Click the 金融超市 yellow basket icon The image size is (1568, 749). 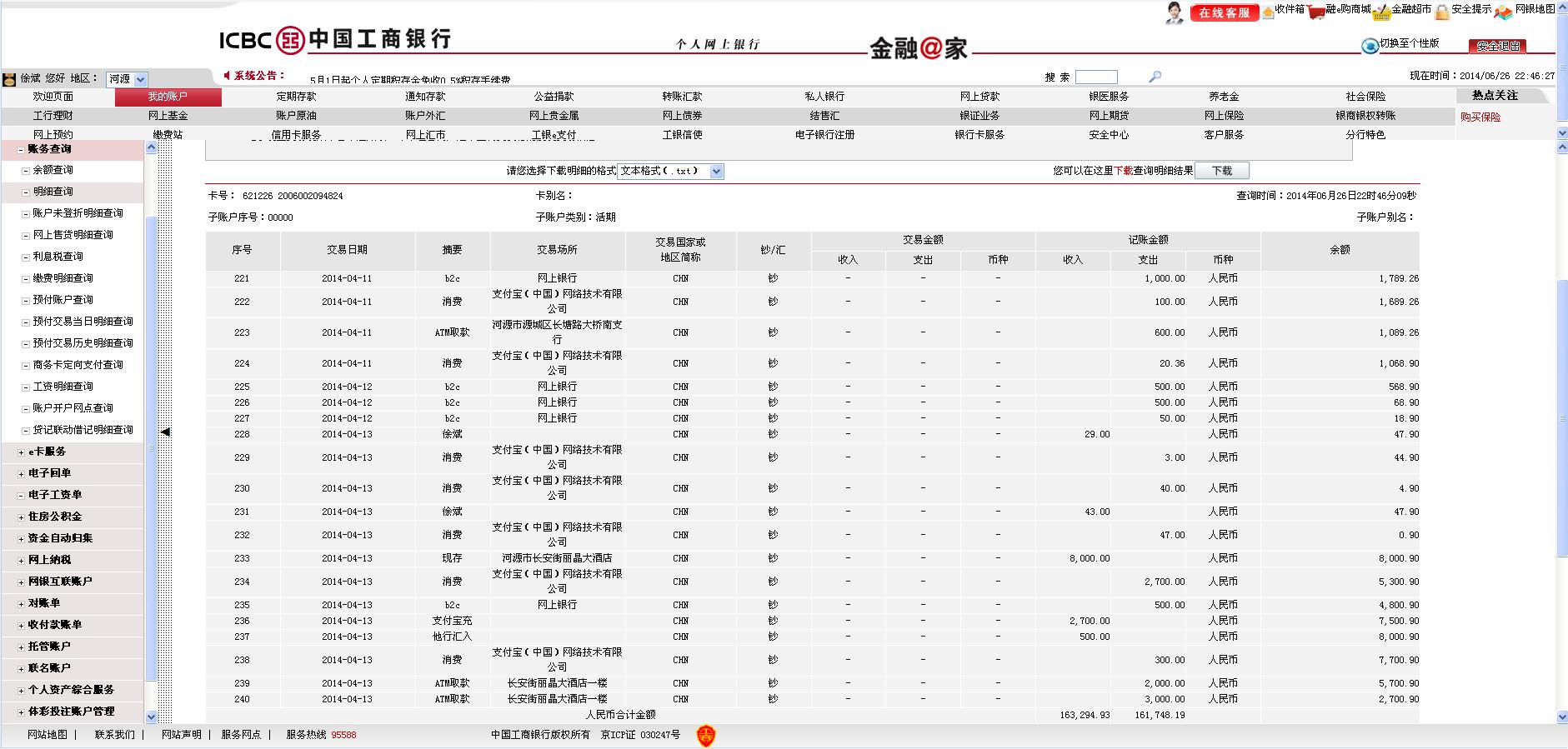(1382, 12)
